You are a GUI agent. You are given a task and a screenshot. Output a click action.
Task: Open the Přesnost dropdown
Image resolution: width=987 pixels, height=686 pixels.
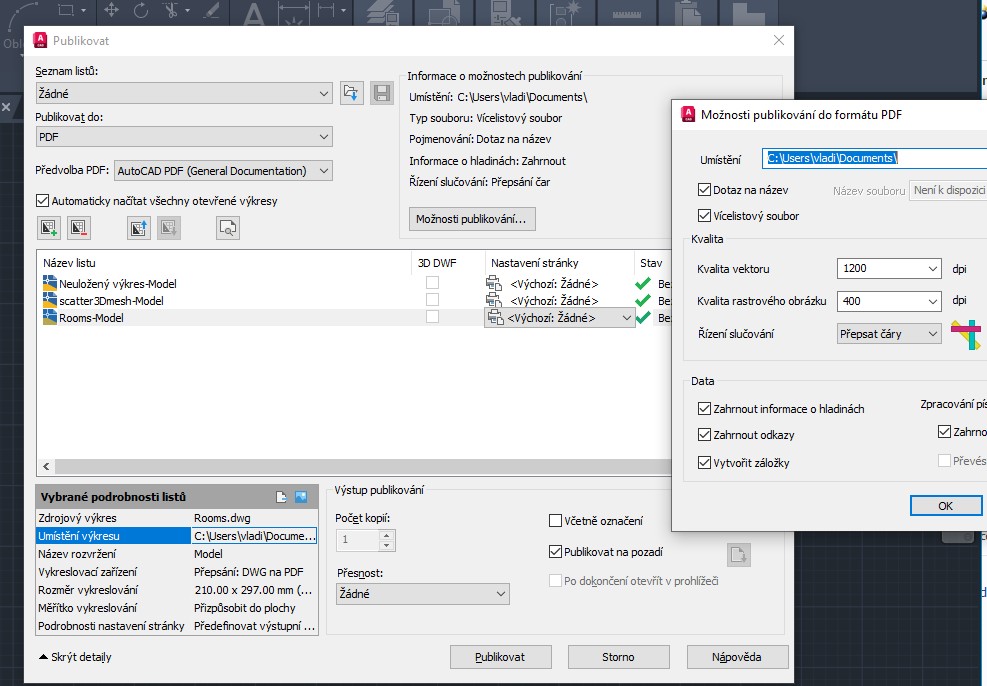pyautogui.click(x=422, y=593)
